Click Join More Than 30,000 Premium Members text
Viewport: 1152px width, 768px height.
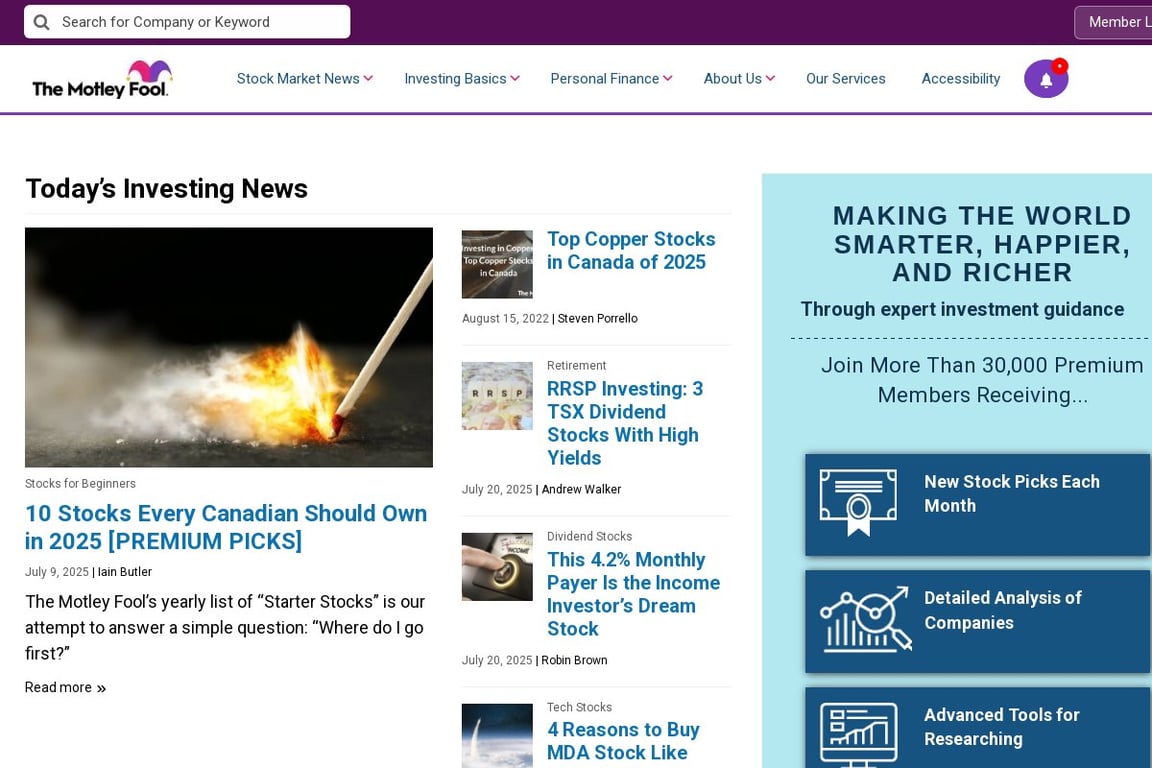pyautogui.click(x=982, y=380)
